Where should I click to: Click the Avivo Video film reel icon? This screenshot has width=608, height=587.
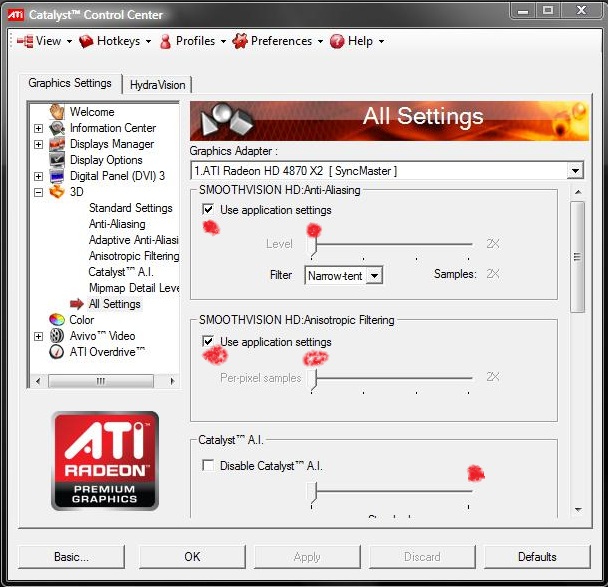point(57,336)
